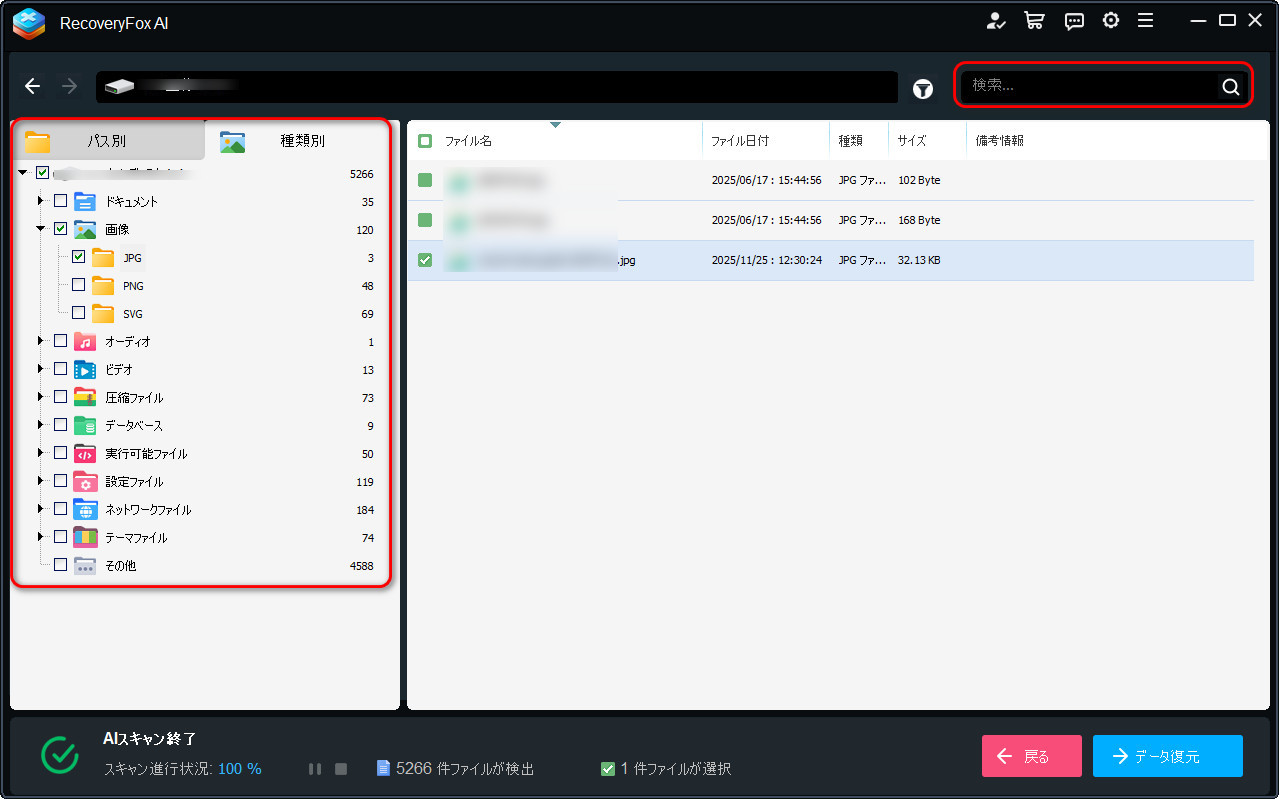
Task: Click the SVG folder icon
Action: coord(103,313)
